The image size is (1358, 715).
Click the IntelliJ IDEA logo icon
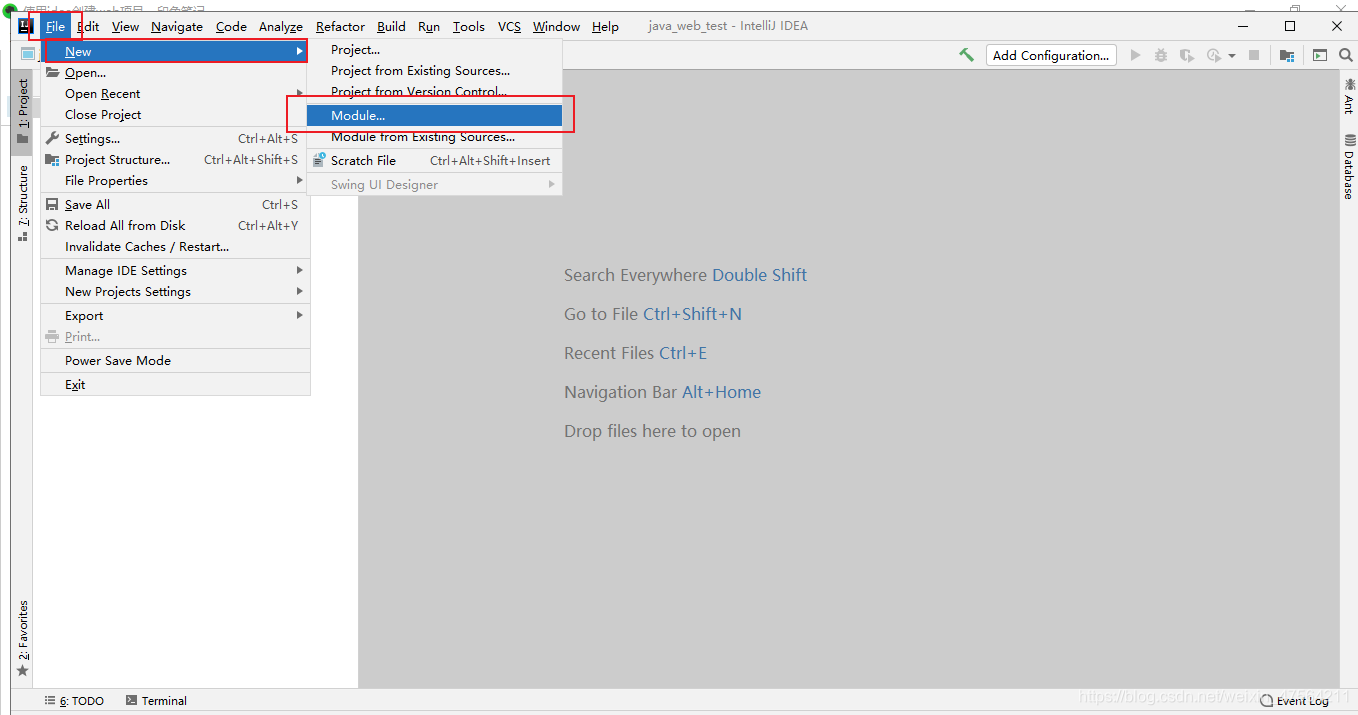coord(26,26)
